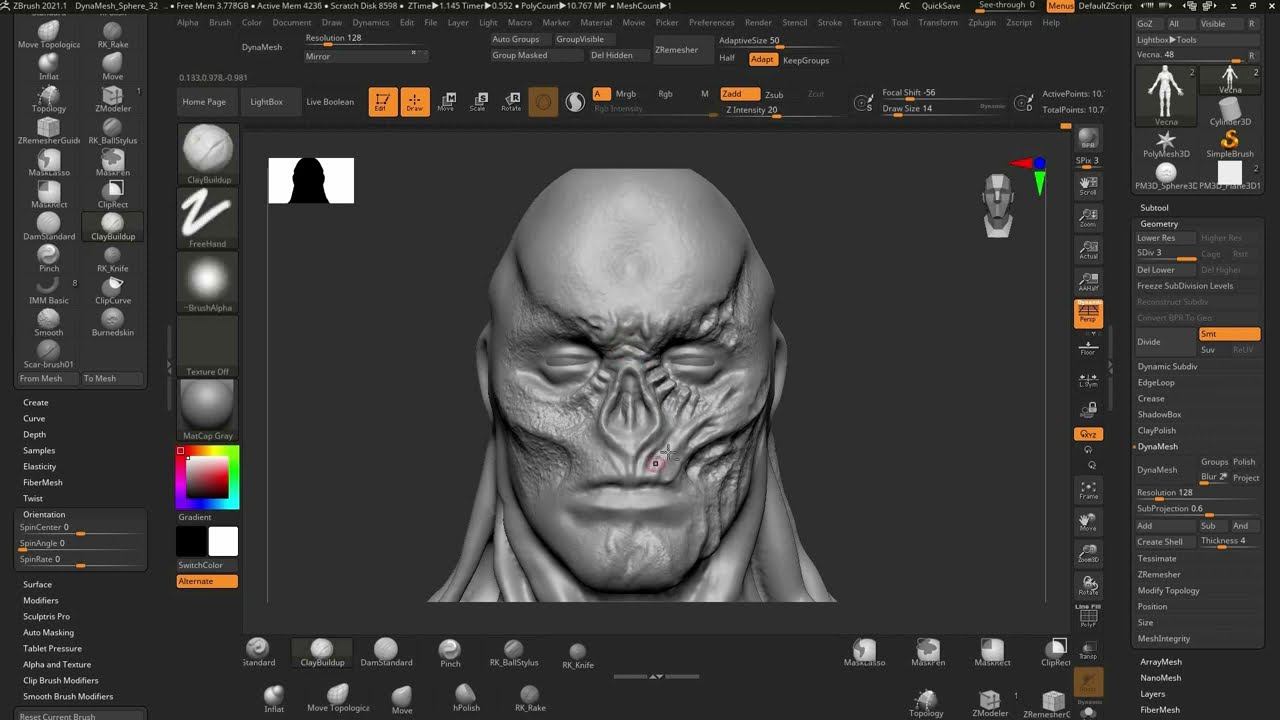The height and width of the screenshot is (720, 1280).
Task: Click the AAHalf view icon
Action: (1088, 282)
